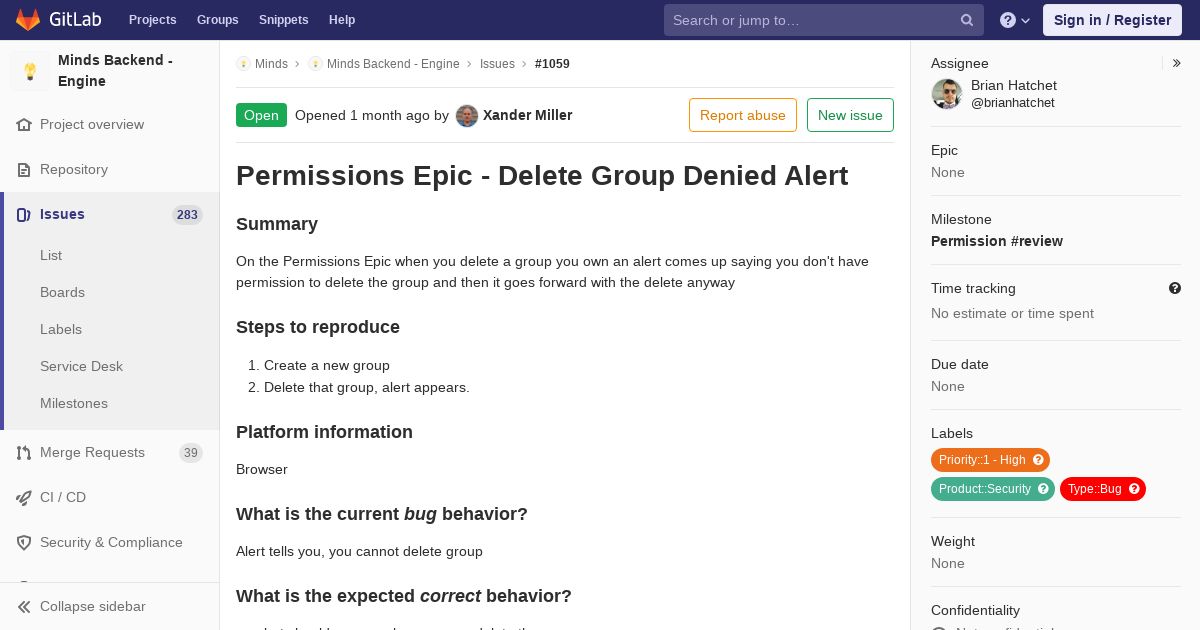
Task: Click the #1059 breadcrumb link
Action: pos(552,64)
